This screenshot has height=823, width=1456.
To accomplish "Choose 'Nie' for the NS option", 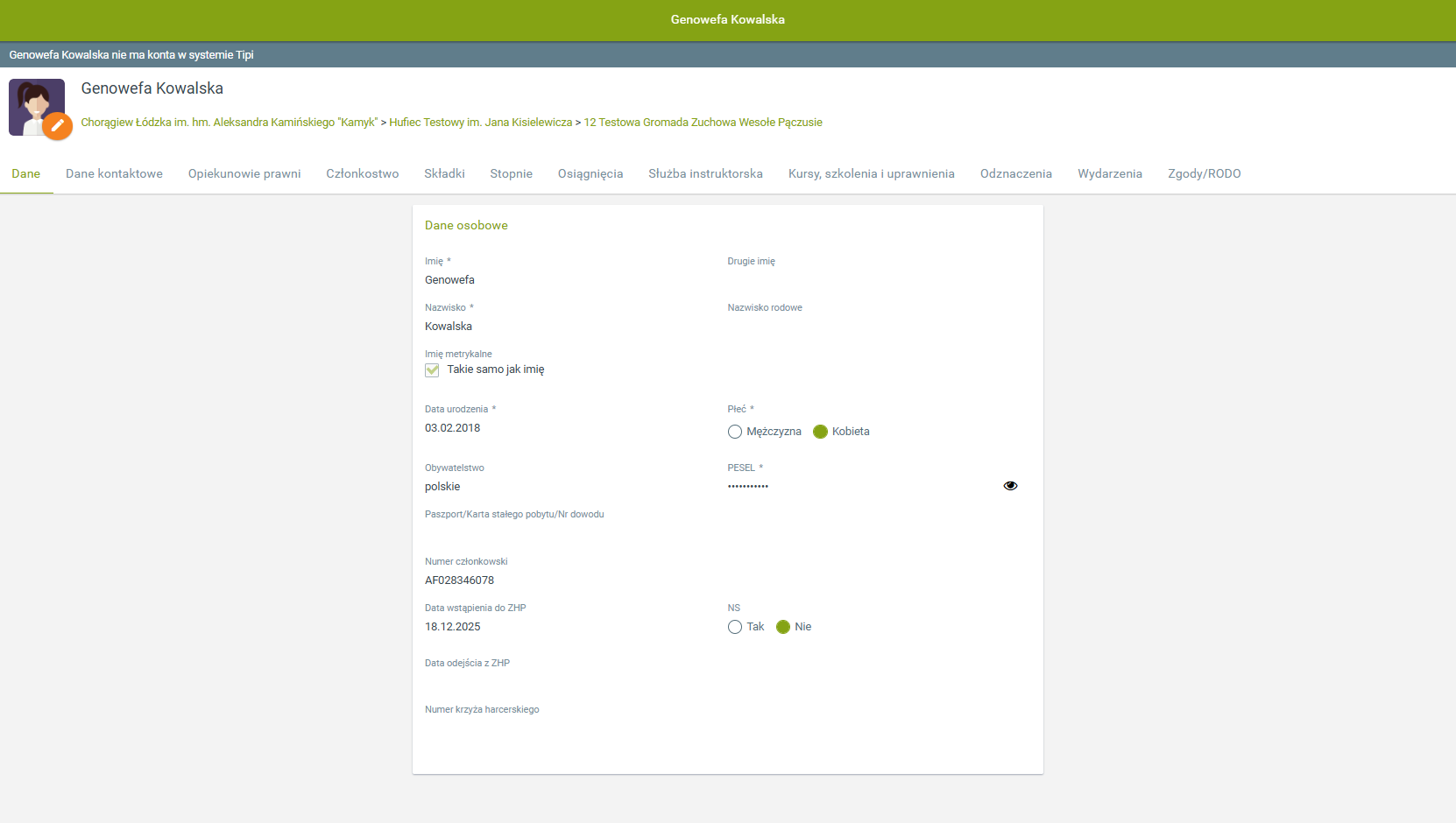I will [783, 627].
